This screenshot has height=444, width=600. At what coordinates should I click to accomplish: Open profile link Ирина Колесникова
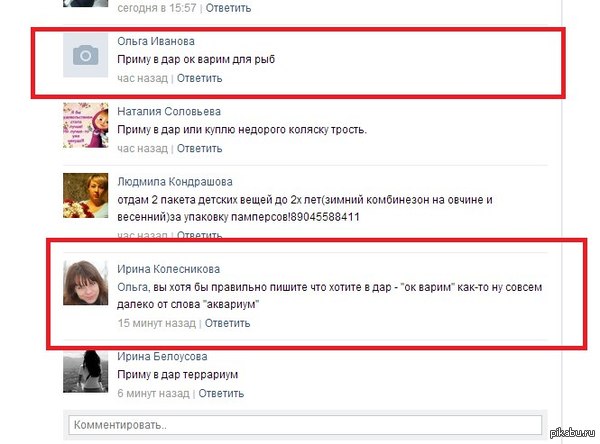click(x=168, y=269)
